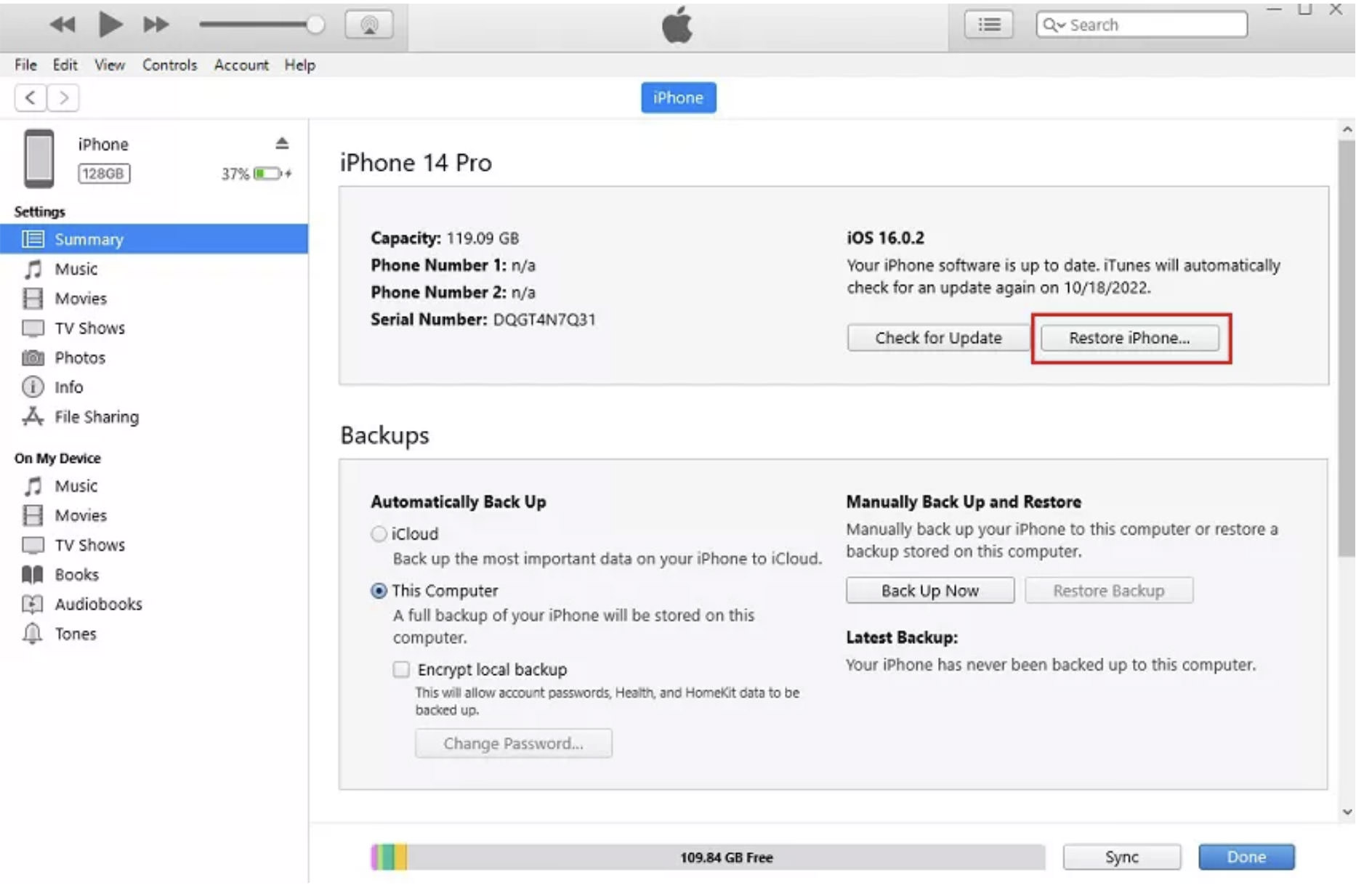This screenshot has width=1356, height=896.
Task: Click Back Up Now button
Action: 929,591
